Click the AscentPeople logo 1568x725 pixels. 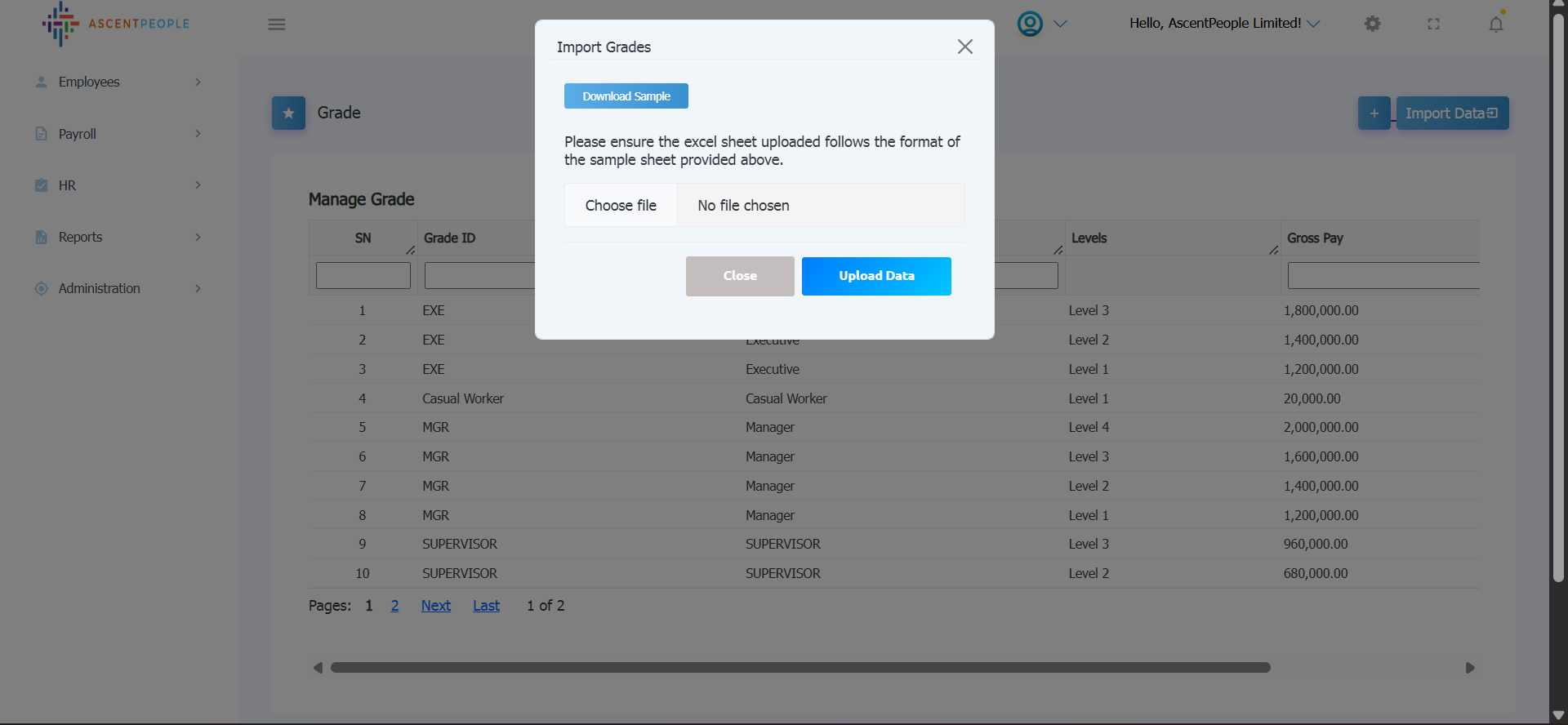[x=115, y=24]
